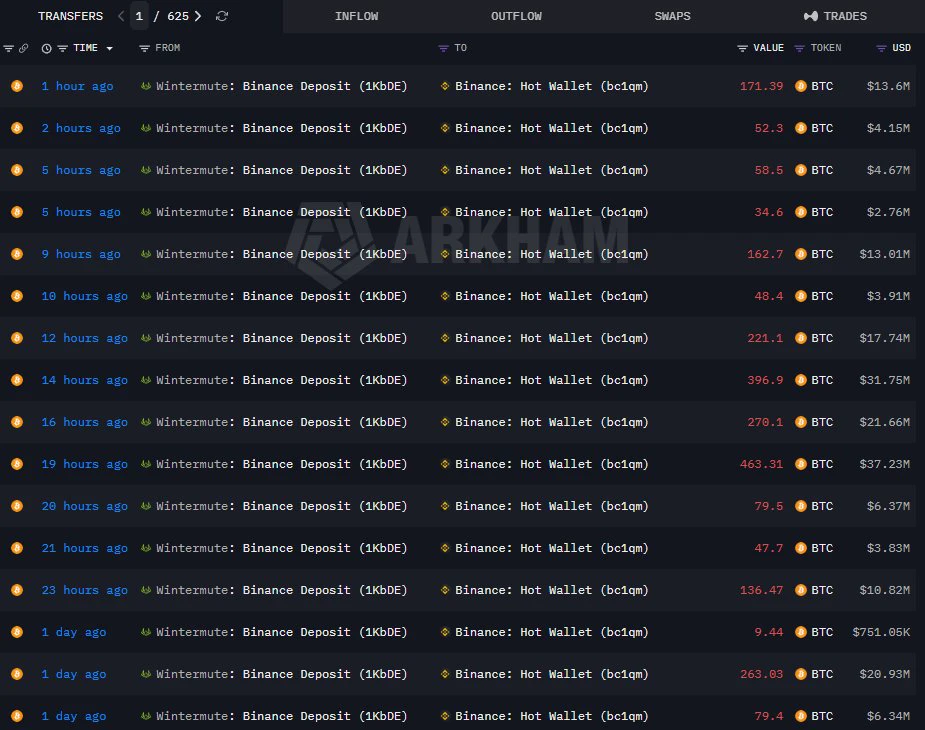The image size is (925, 730).
Task: Click Wintermute logo icon in 16 hours ago row
Action: 146,422
